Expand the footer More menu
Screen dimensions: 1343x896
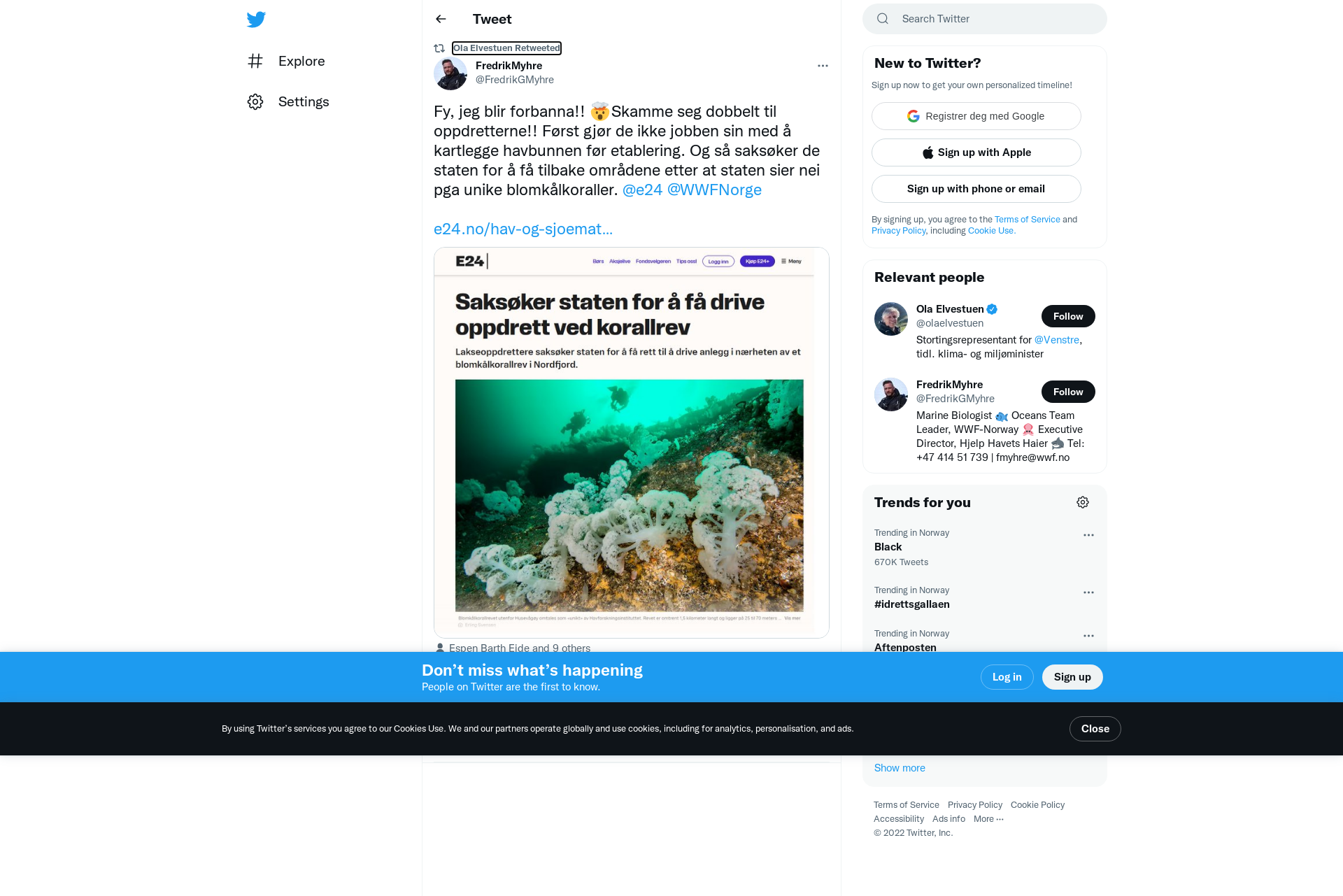click(x=988, y=819)
